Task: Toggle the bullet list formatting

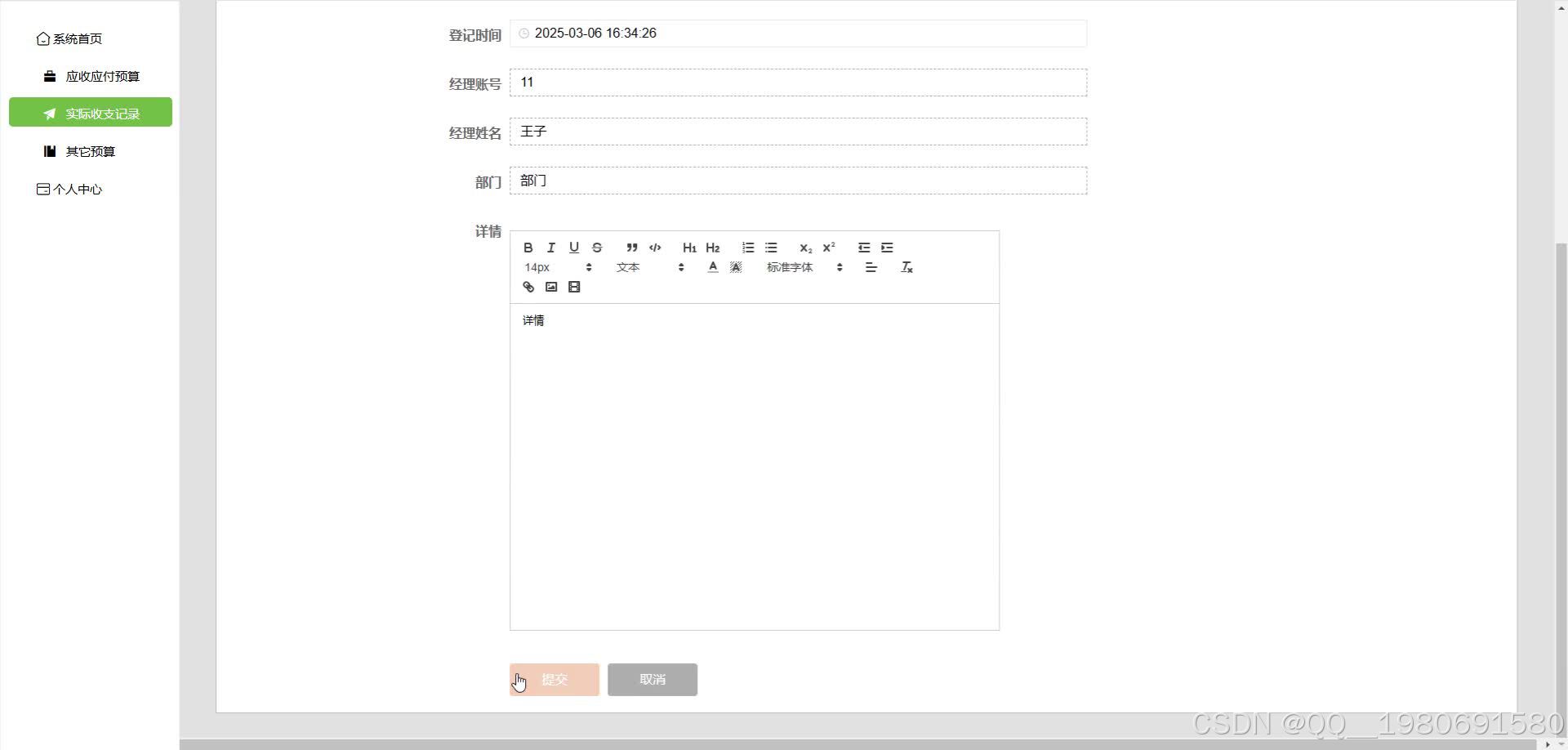Action: 772,248
